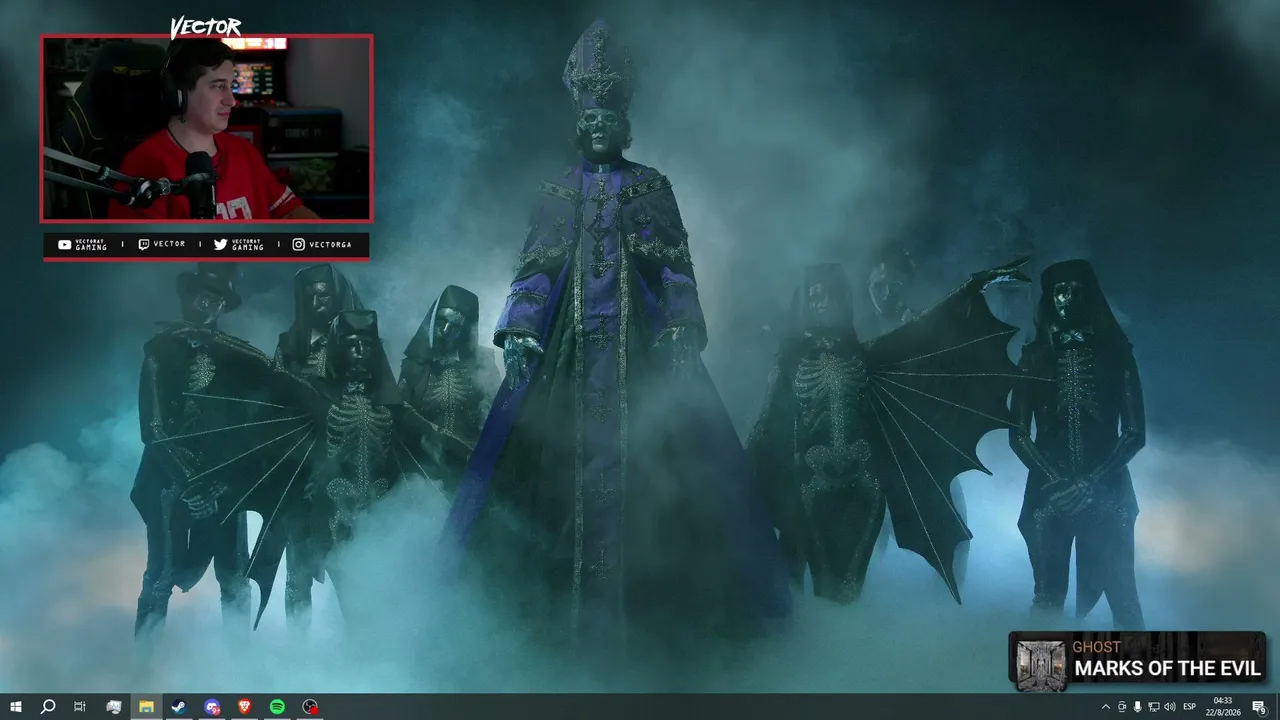Open the Brave browser taskbar icon
Screen dimensions: 1280x720
point(245,707)
